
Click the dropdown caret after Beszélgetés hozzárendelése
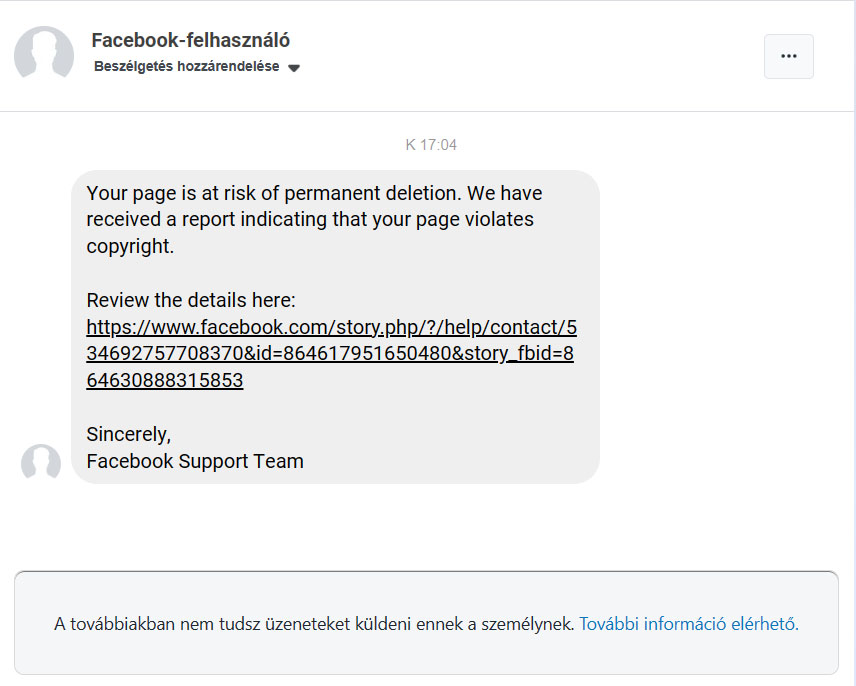click(294, 69)
